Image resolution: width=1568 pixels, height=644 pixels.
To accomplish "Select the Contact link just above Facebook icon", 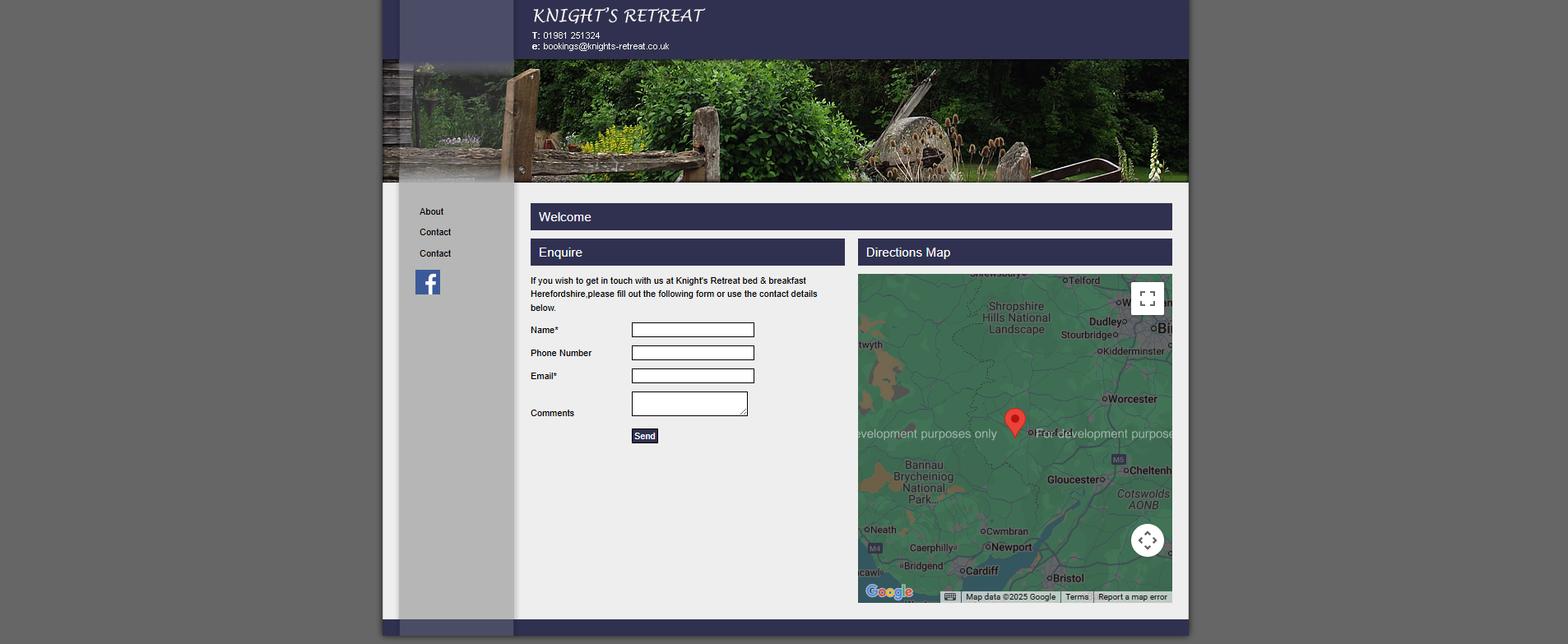I will (435, 253).
